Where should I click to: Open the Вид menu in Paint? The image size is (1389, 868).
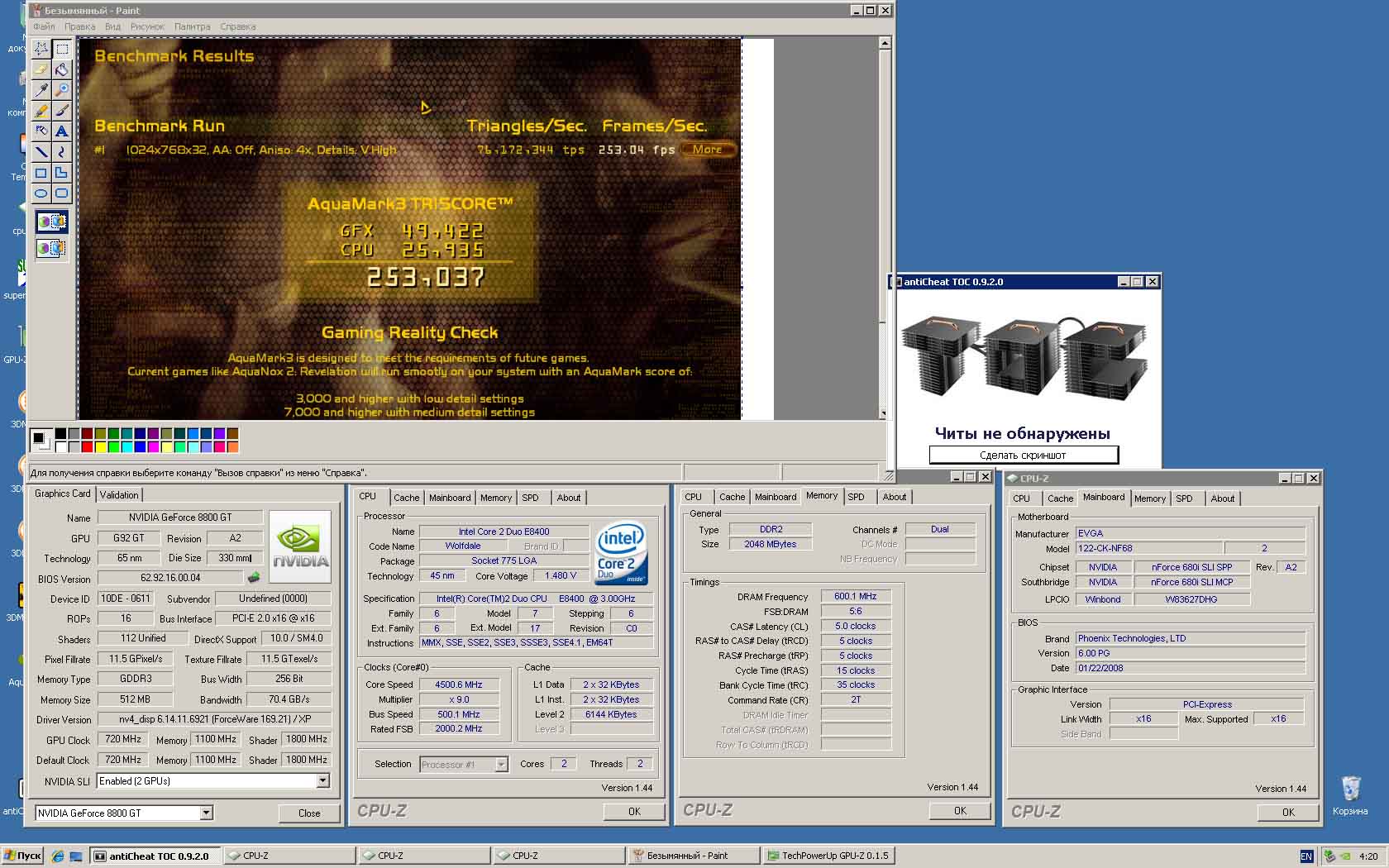(113, 26)
